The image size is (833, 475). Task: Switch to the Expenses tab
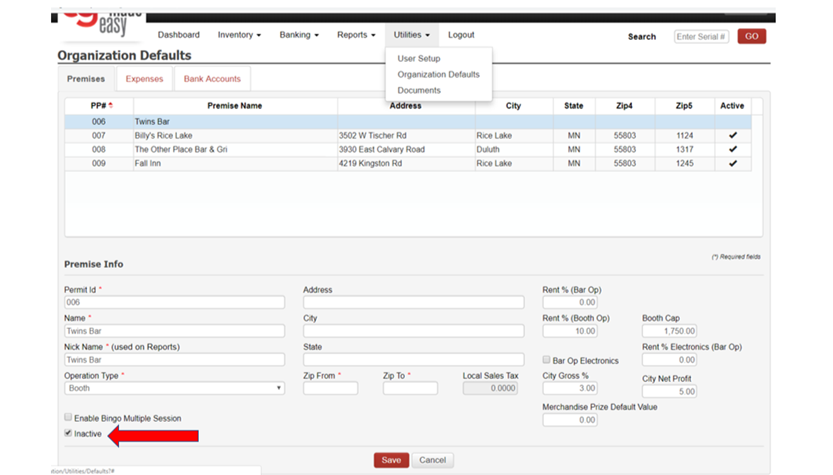coord(144,79)
